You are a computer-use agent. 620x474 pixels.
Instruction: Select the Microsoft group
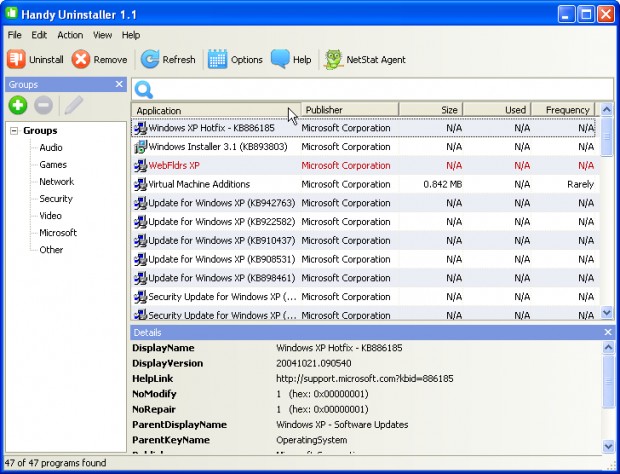[58, 232]
